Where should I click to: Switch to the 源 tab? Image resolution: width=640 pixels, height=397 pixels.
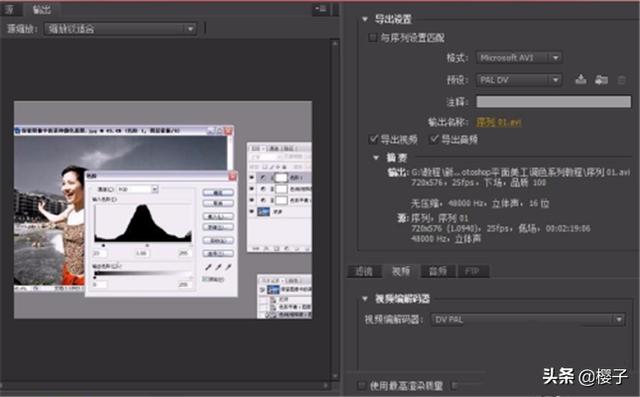9,9
